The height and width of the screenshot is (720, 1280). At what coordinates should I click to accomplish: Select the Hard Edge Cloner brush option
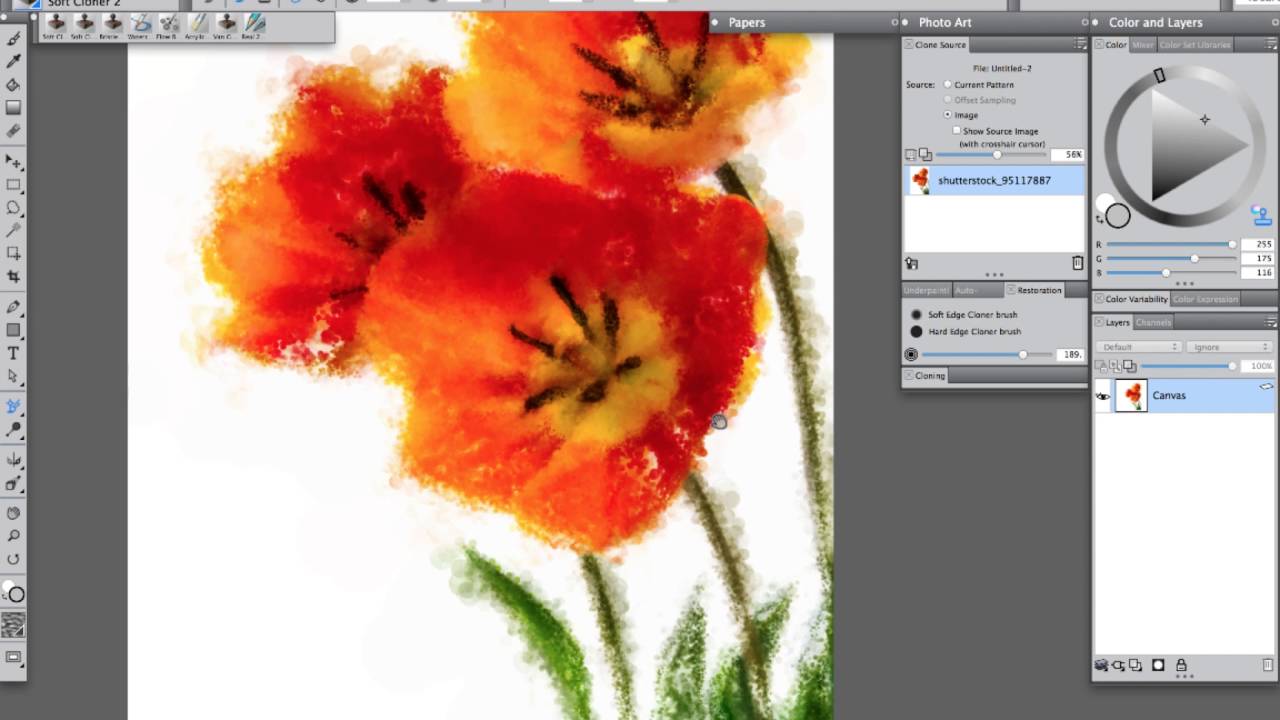pos(916,331)
